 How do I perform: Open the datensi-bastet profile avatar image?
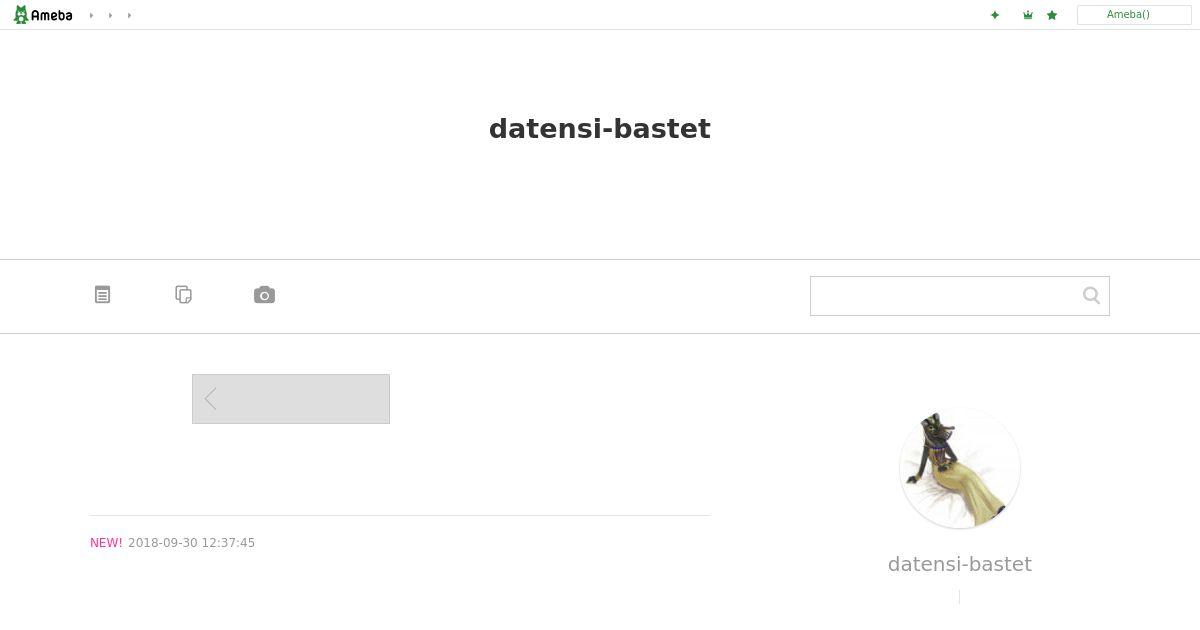point(960,468)
